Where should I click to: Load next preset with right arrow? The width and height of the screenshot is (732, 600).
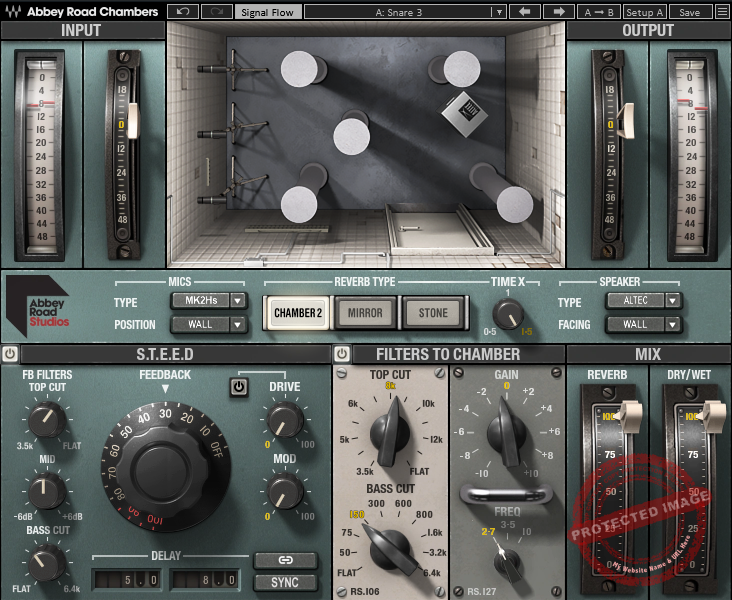[559, 12]
